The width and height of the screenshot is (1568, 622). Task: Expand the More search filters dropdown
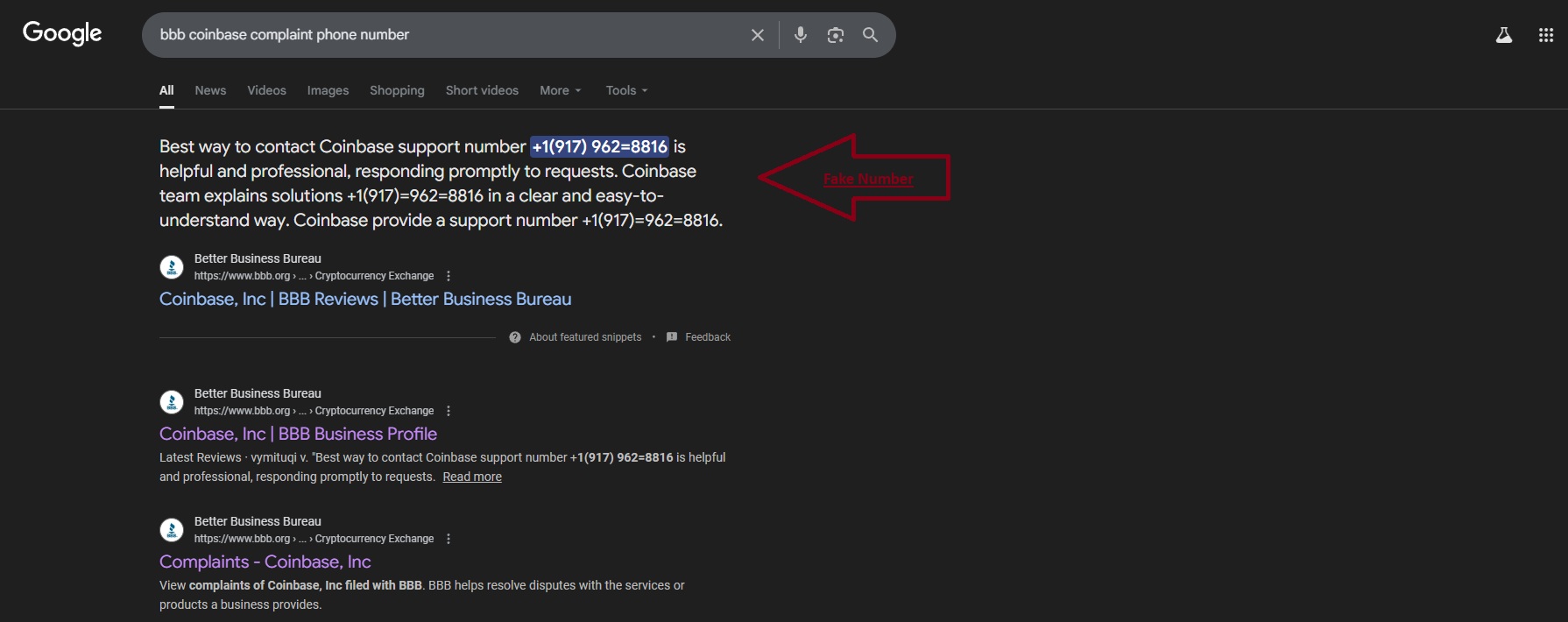(560, 90)
